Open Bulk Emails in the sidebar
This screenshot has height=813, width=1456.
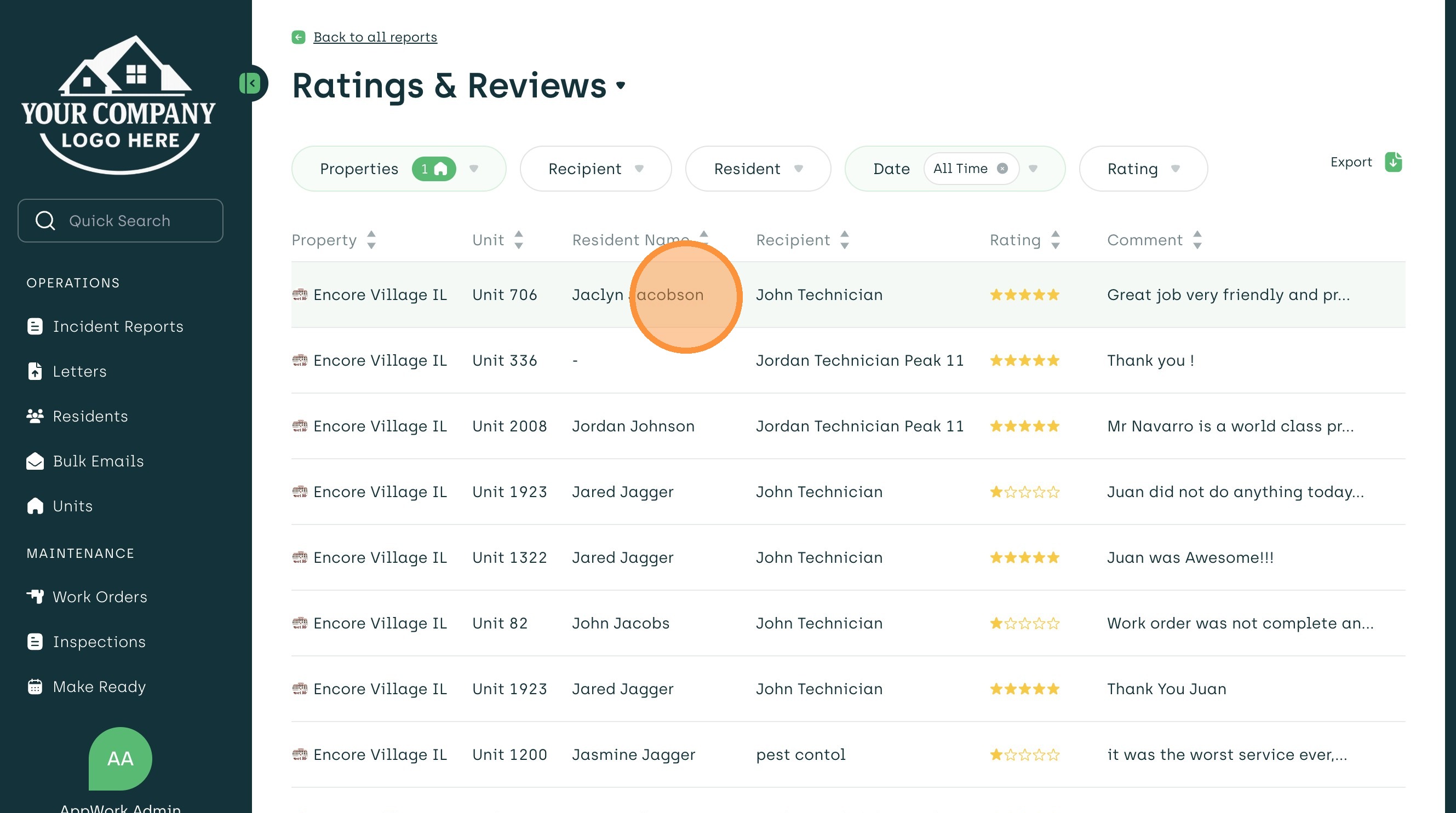tap(98, 461)
